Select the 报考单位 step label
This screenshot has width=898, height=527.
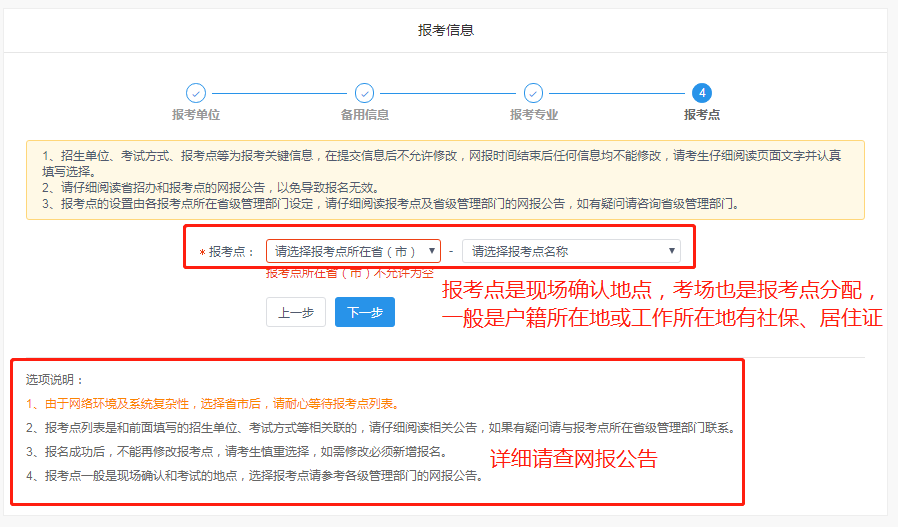point(196,115)
